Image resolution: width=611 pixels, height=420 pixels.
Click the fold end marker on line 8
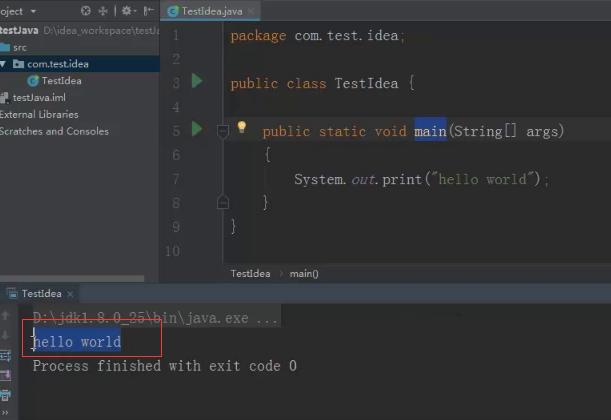point(223,202)
